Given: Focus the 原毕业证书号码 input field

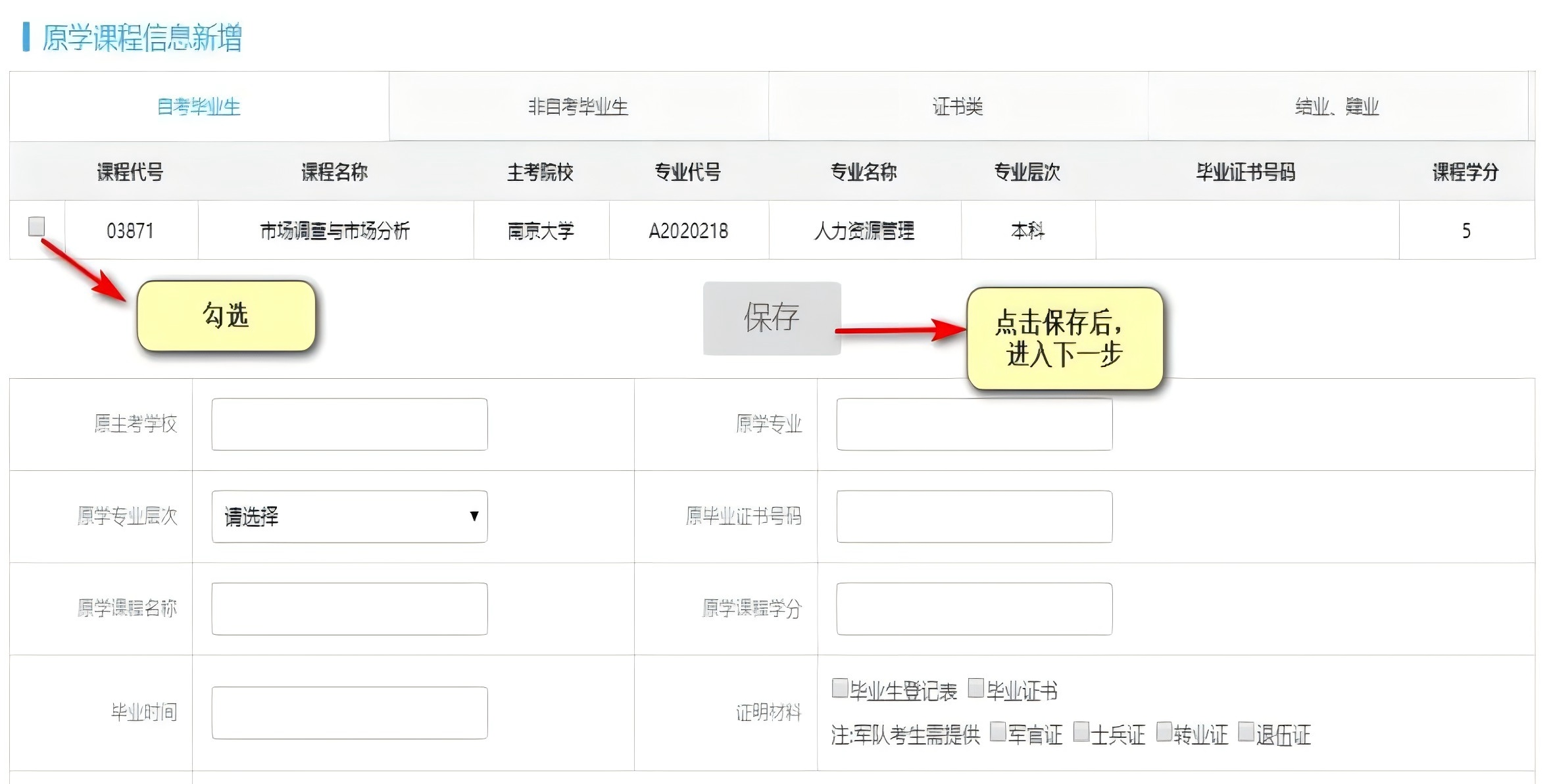Looking at the screenshot, I should (974, 516).
